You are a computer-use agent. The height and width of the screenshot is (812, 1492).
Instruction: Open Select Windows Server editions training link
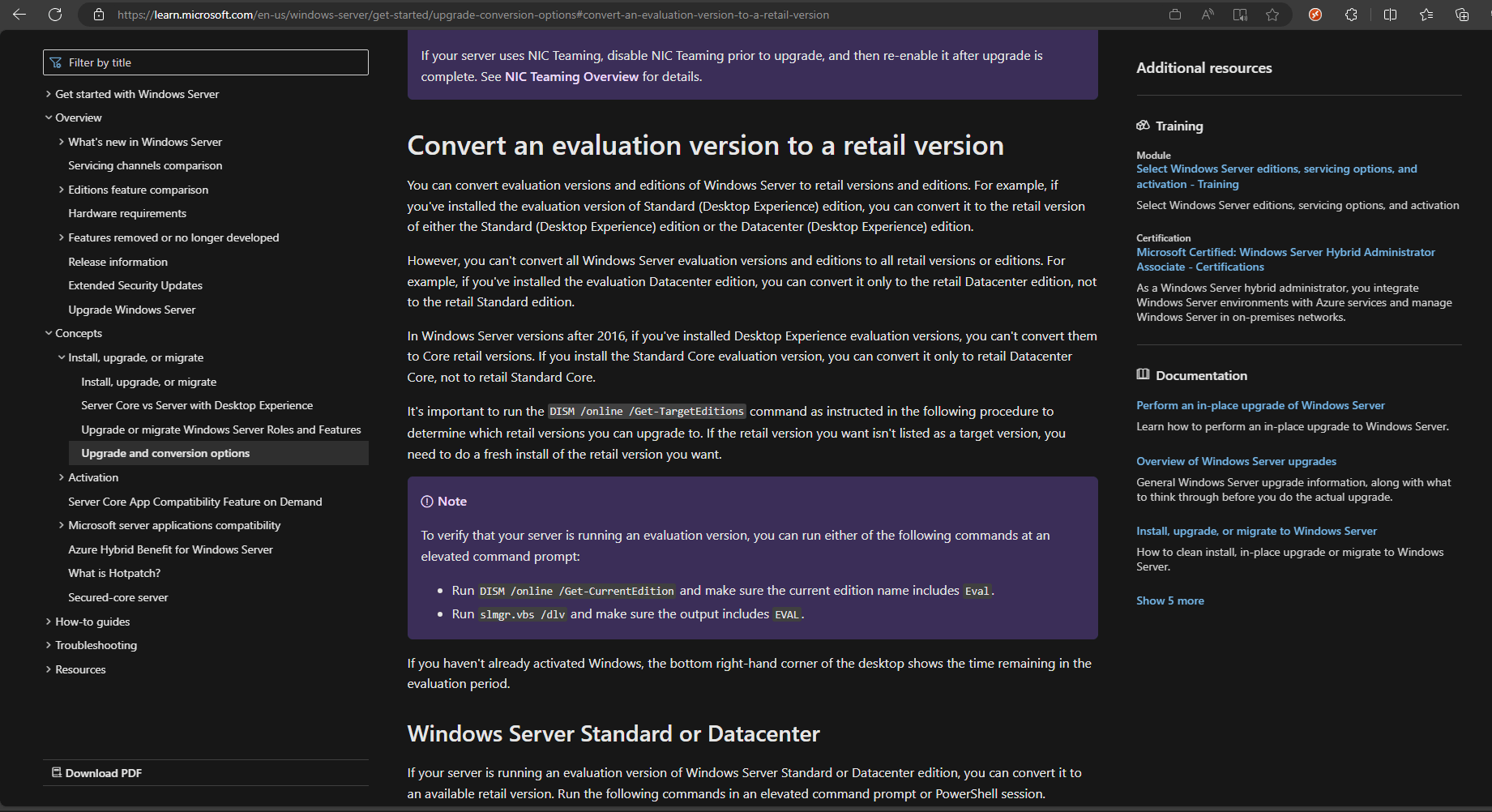(x=1276, y=177)
